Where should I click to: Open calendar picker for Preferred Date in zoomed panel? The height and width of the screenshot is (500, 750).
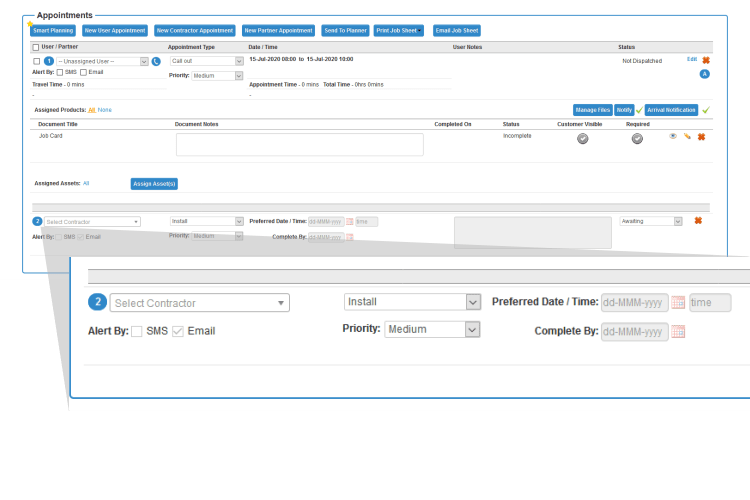click(x=678, y=303)
